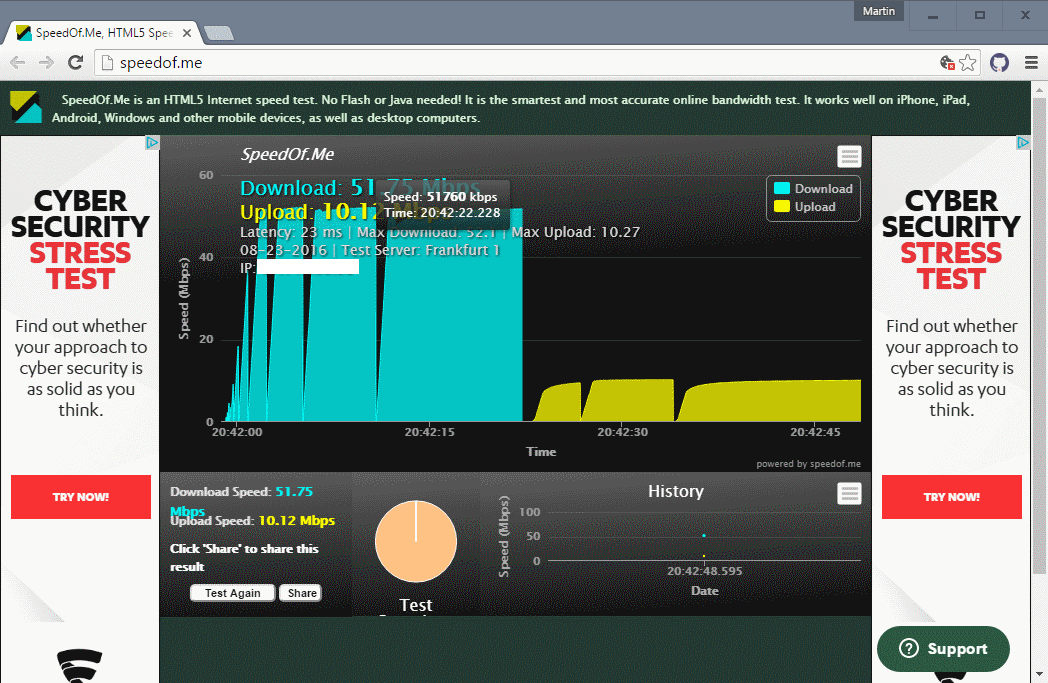
Task: Click the 20:42:48.595 history date label
Action: click(x=704, y=571)
